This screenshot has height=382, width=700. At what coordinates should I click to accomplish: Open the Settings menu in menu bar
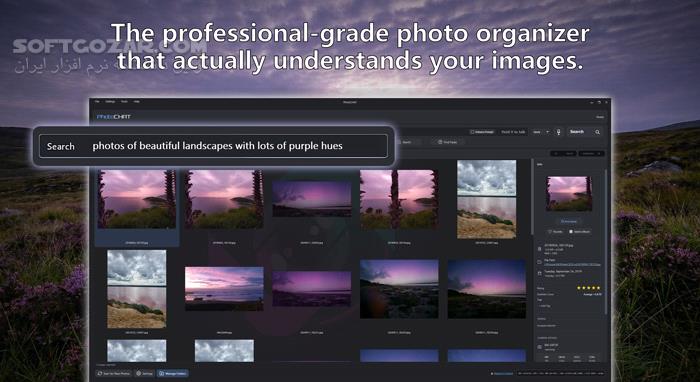point(110,102)
